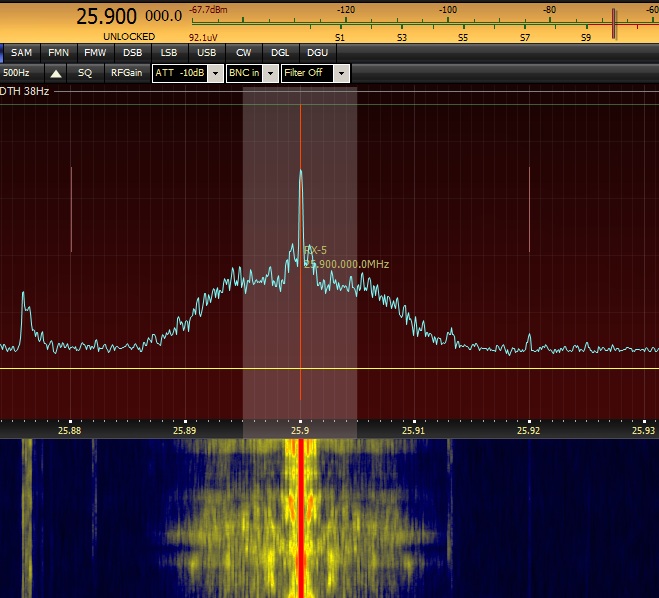Click the 25.91 frequency scale tick
This screenshot has height=598, width=659.
tap(414, 430)
